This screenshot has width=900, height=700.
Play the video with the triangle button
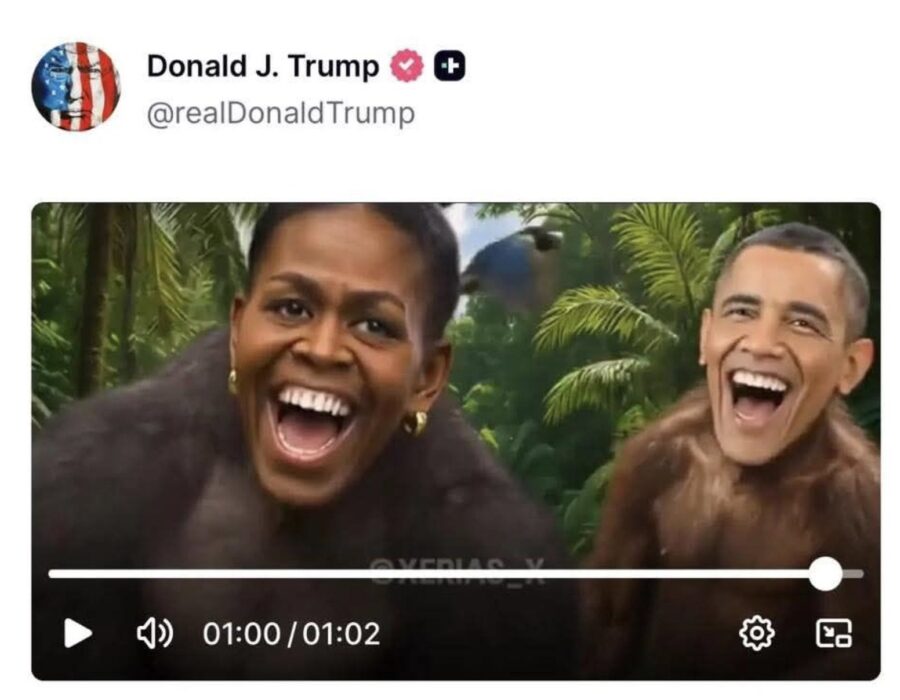pos(78,633)
